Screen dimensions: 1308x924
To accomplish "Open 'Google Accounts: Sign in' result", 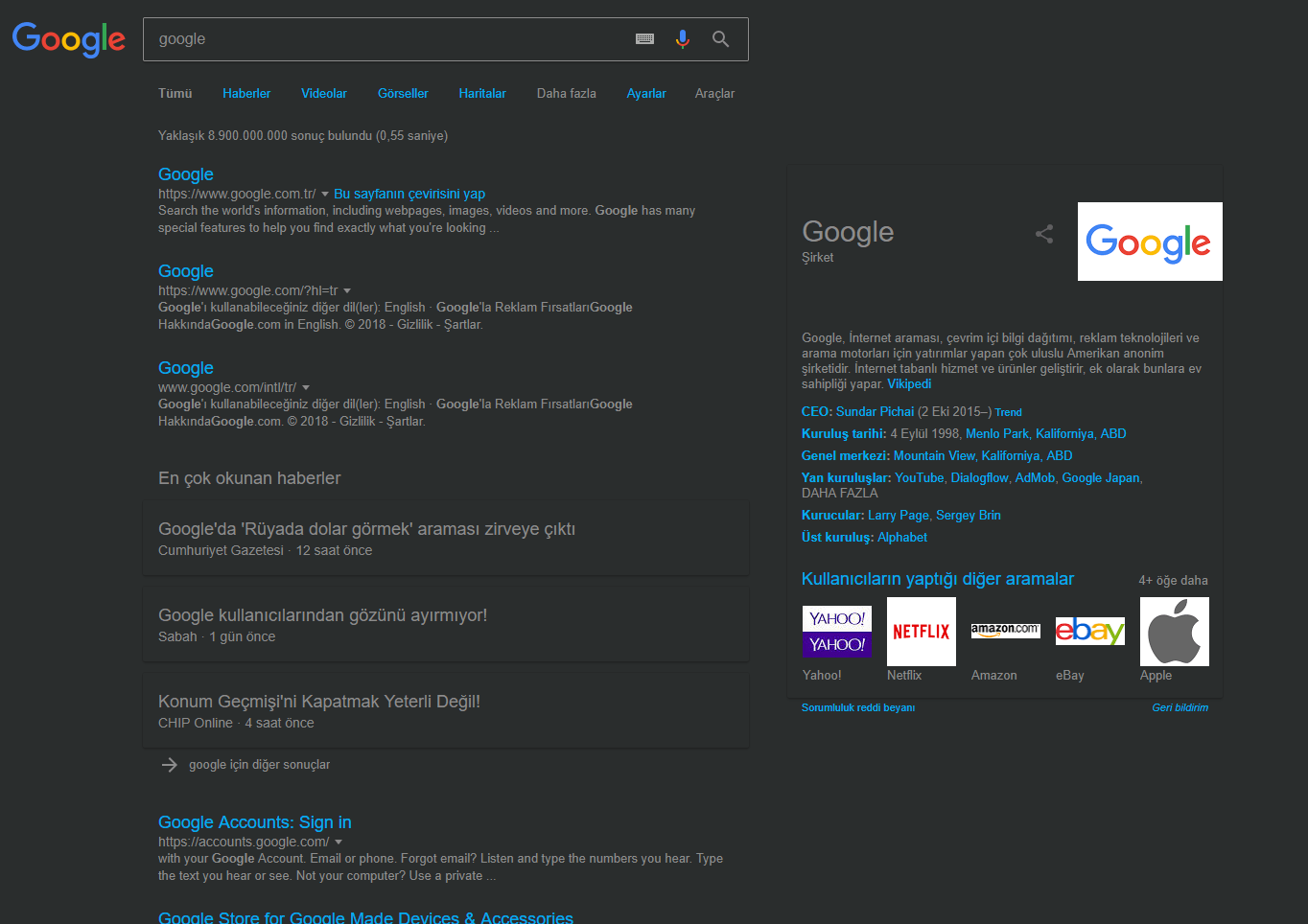I will (x=255, y=822).
